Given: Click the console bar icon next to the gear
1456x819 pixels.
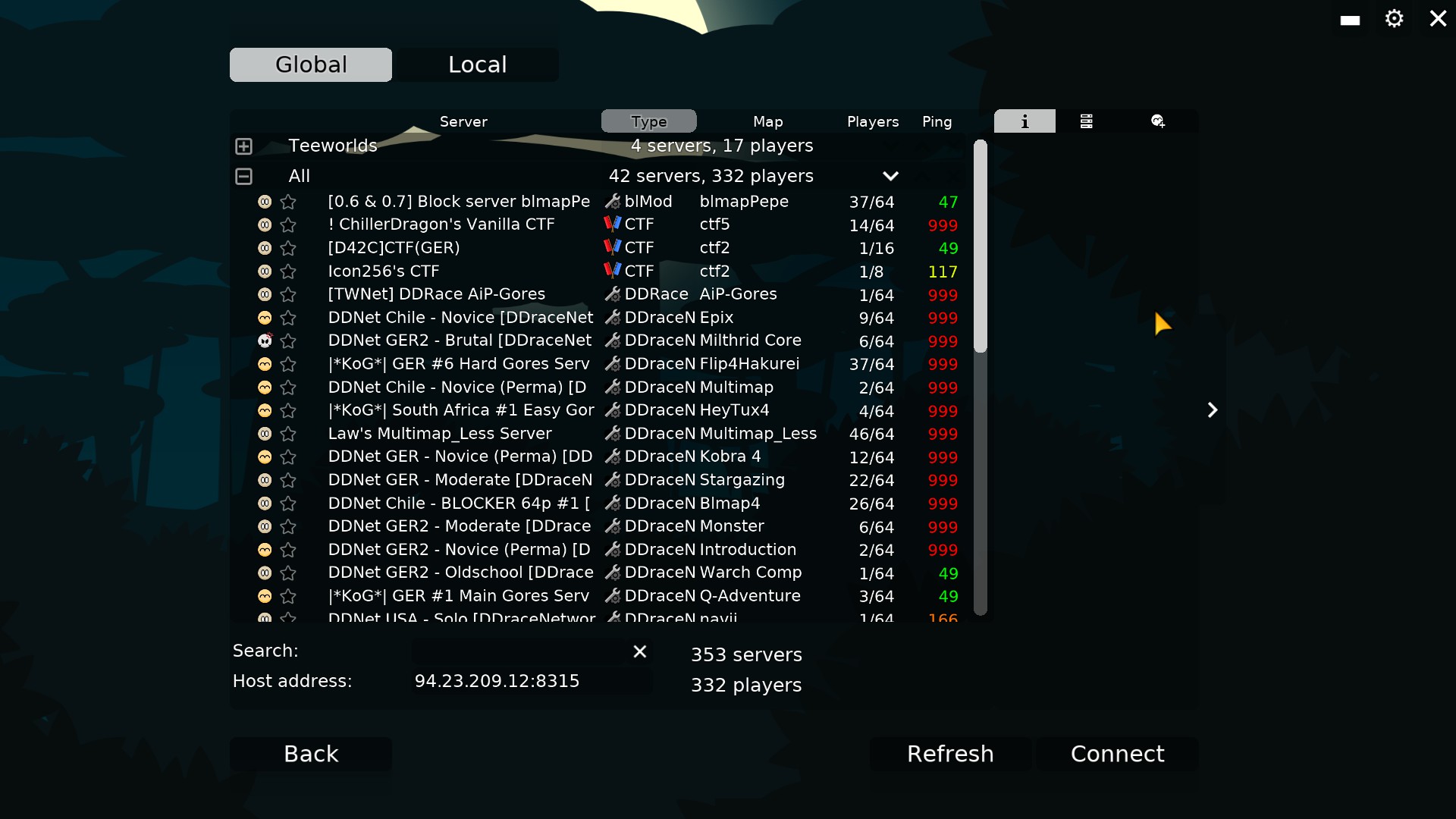Looking at the screenshot, I should point(1350,20).
